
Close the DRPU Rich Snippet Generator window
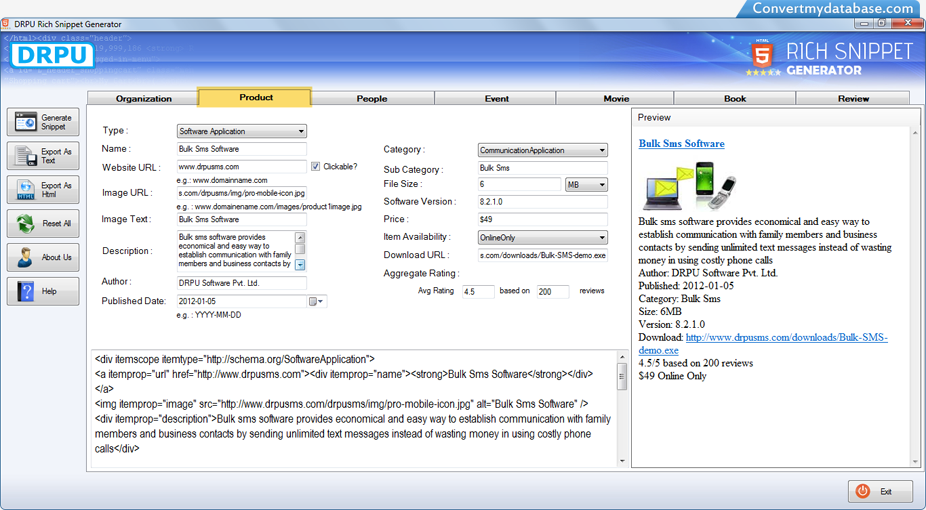pos(907,23)
